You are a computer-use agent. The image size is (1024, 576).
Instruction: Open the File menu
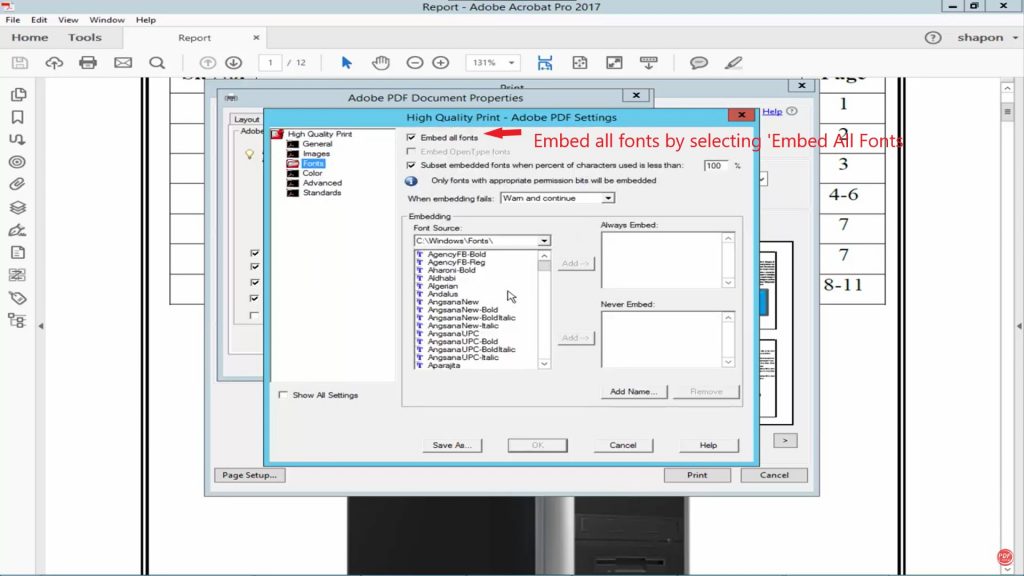12,20
